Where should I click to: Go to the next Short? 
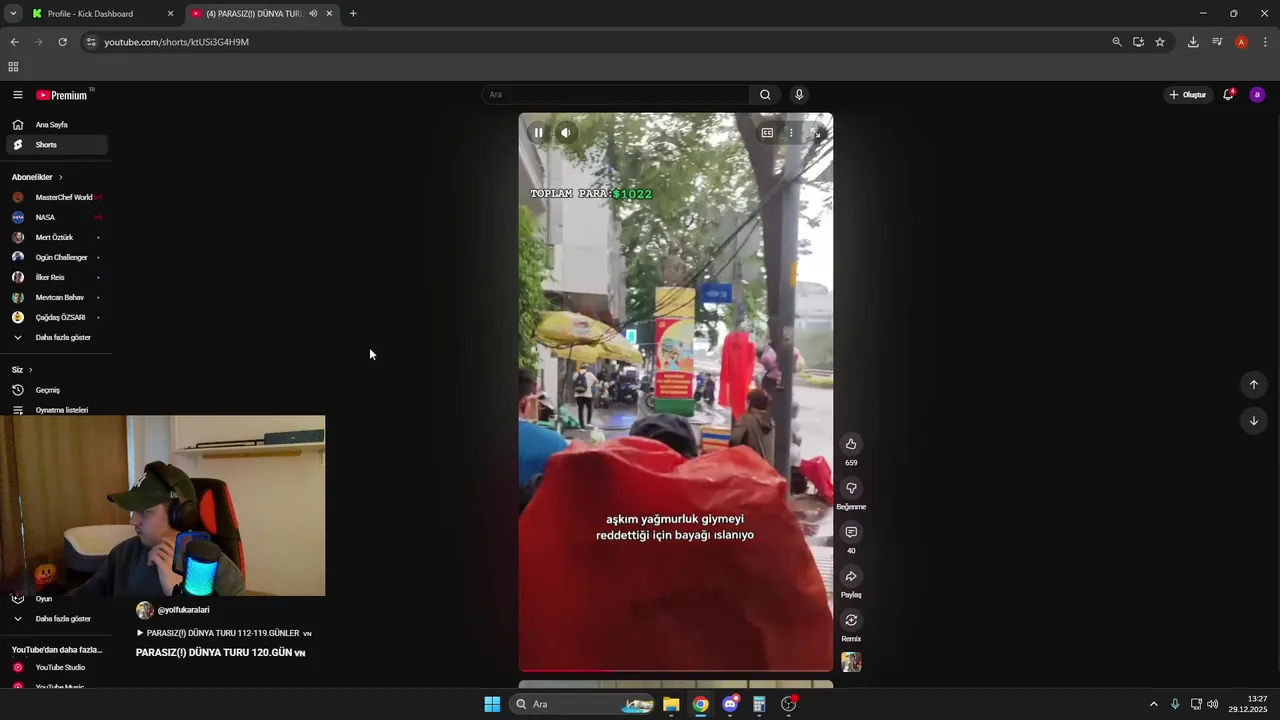tap(1253, 421)
